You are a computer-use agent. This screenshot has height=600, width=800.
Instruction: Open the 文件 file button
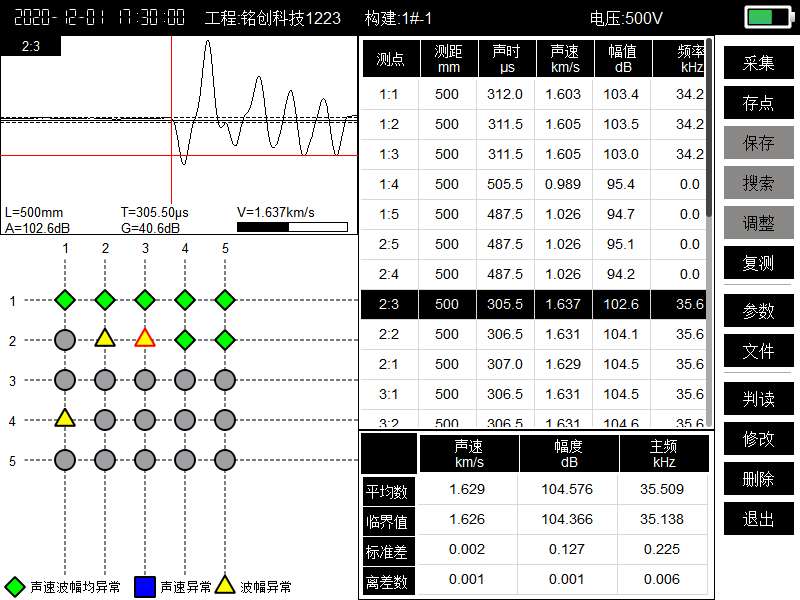click(758, 351)
